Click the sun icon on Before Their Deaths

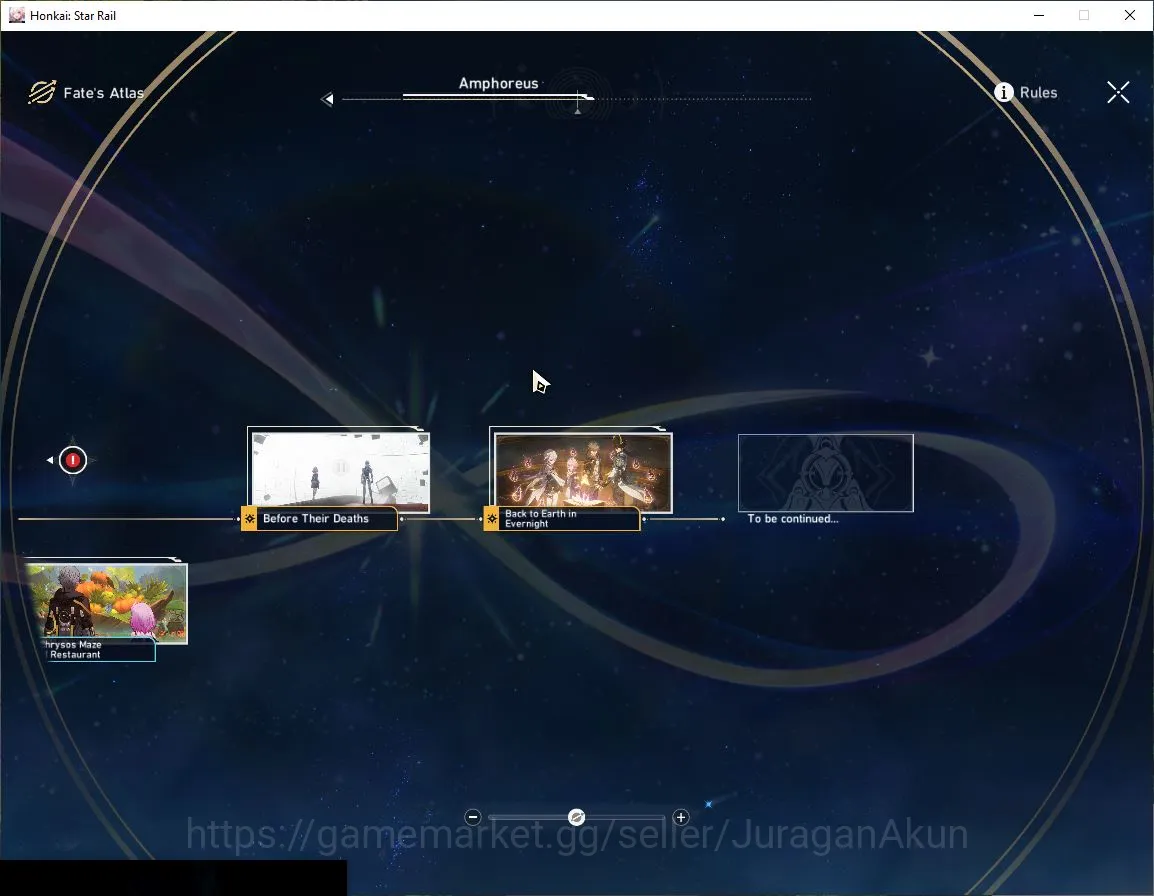pos(249,519)
